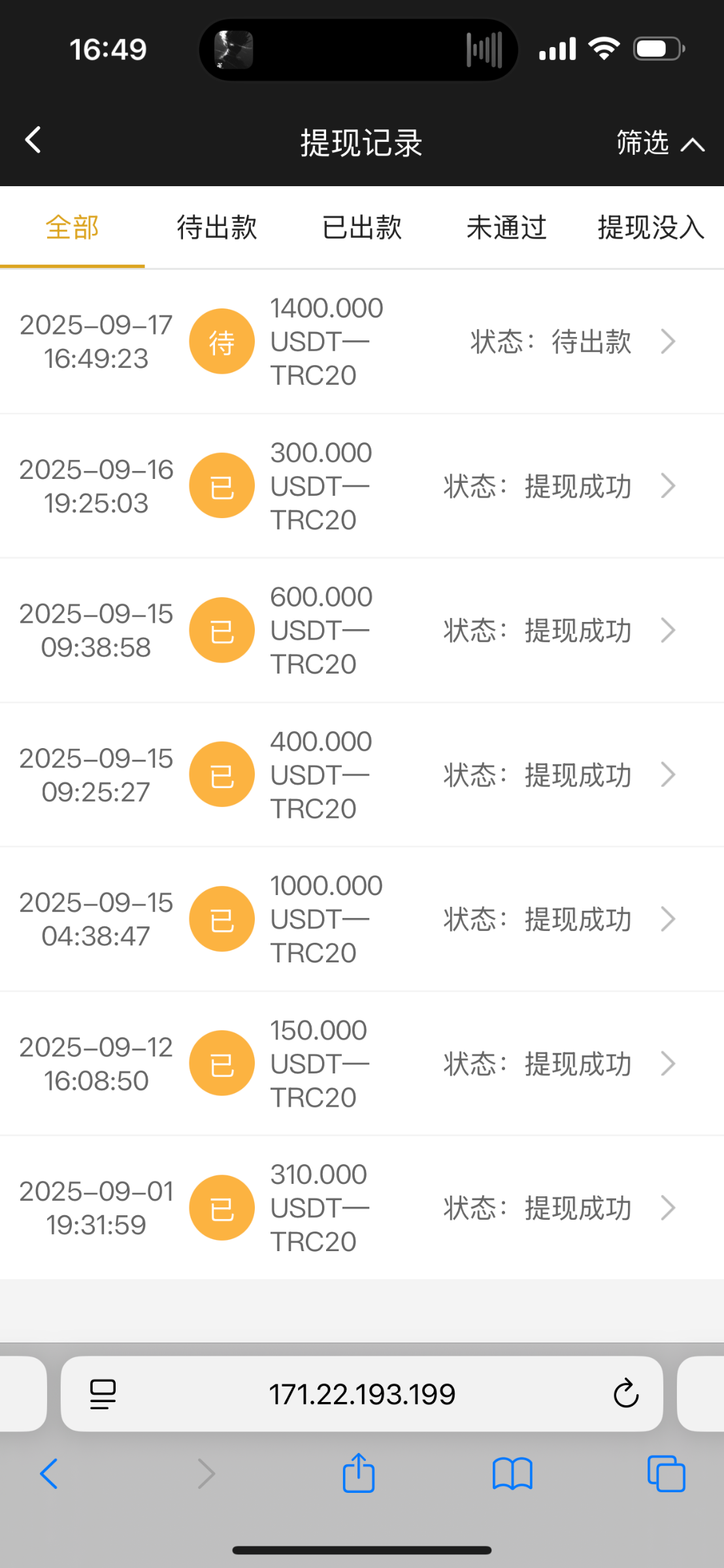The height and width of the screenshot is (1568, 724).
Task: Open the 提现没入 tab
Action: coord(651,228)
